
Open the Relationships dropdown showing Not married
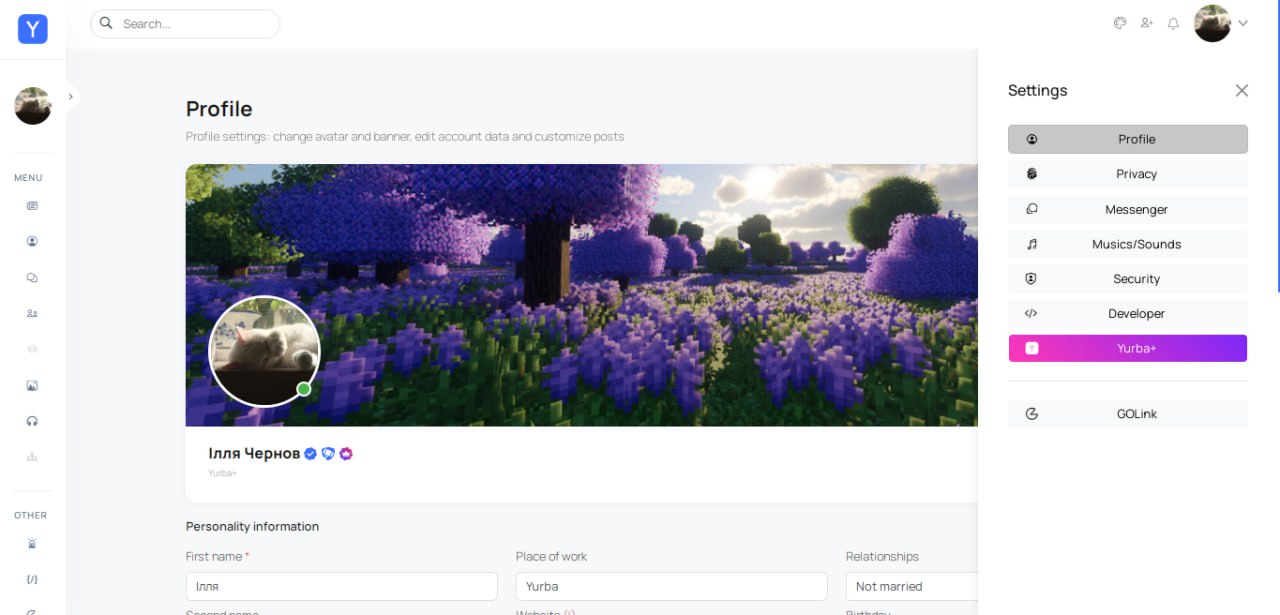pos(911,586)
